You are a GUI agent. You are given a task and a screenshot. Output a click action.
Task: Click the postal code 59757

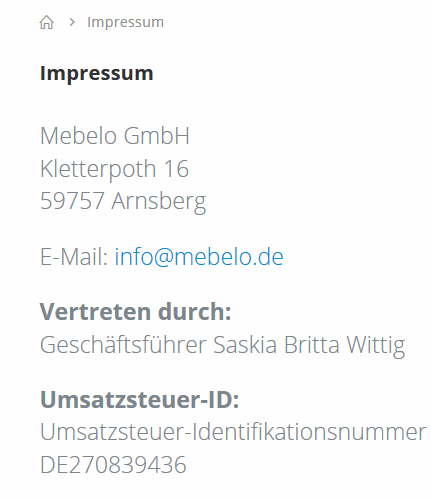[x=72, y=201]
